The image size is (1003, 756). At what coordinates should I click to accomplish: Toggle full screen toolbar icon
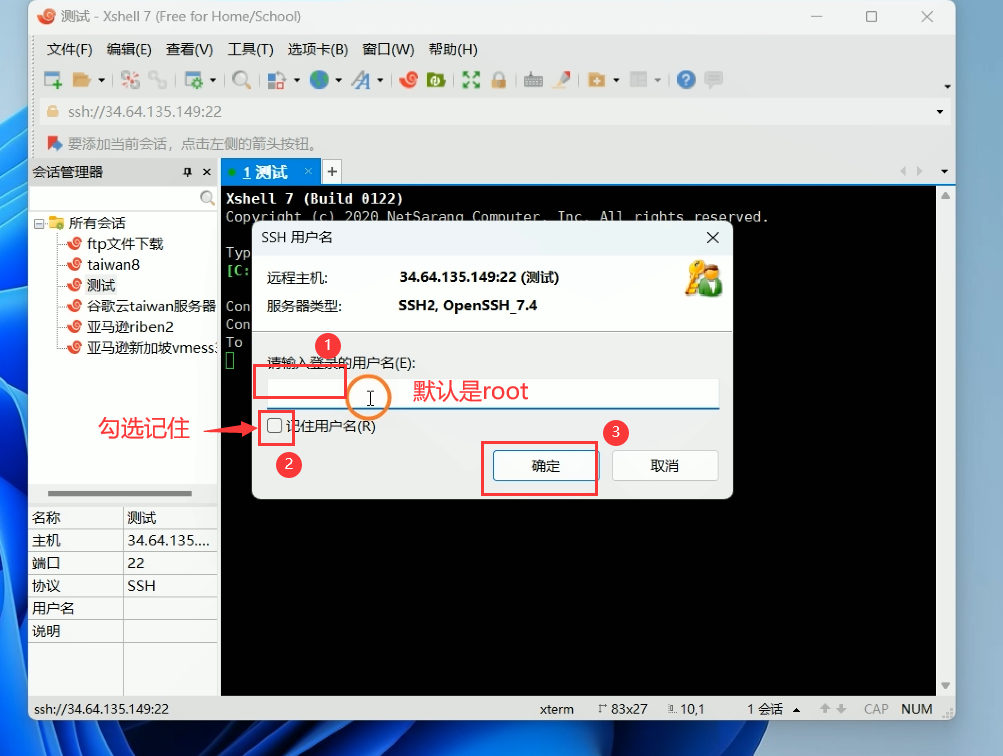tap(471, 80)
